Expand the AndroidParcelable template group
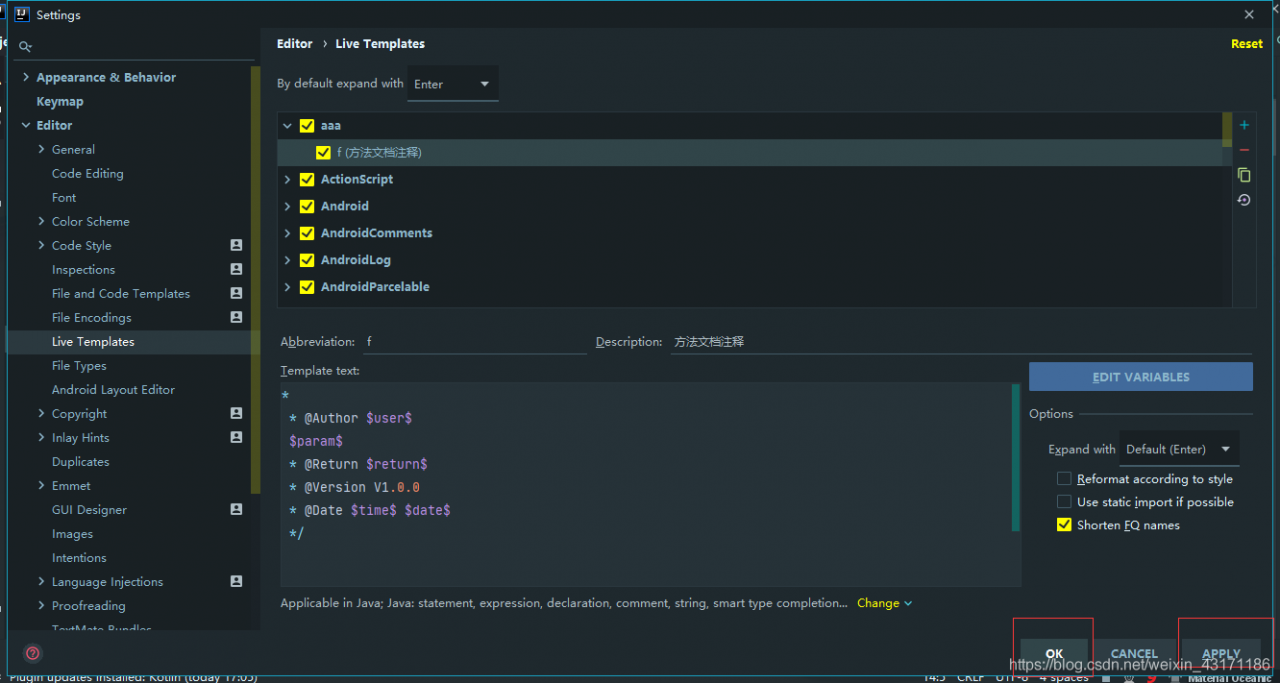 pyautogui.click(x=287, y=287)
